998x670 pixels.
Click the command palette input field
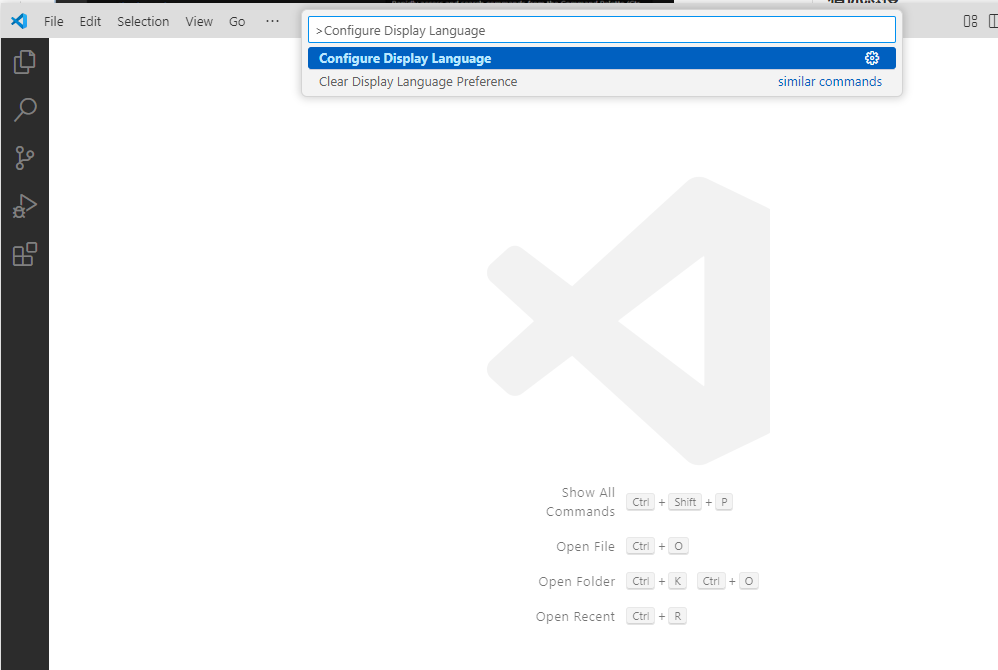point(601,30)
